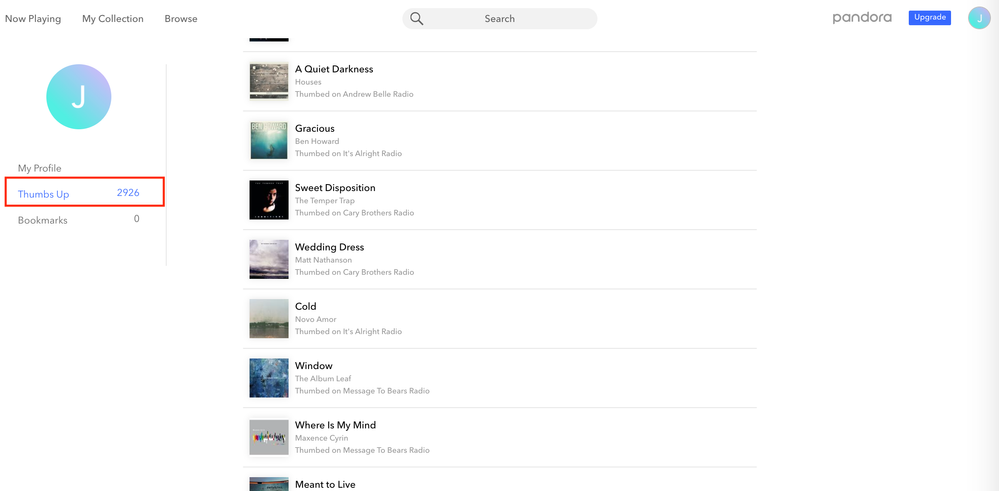Select the Where Is My Mind artwork

(x=269, y=437)
